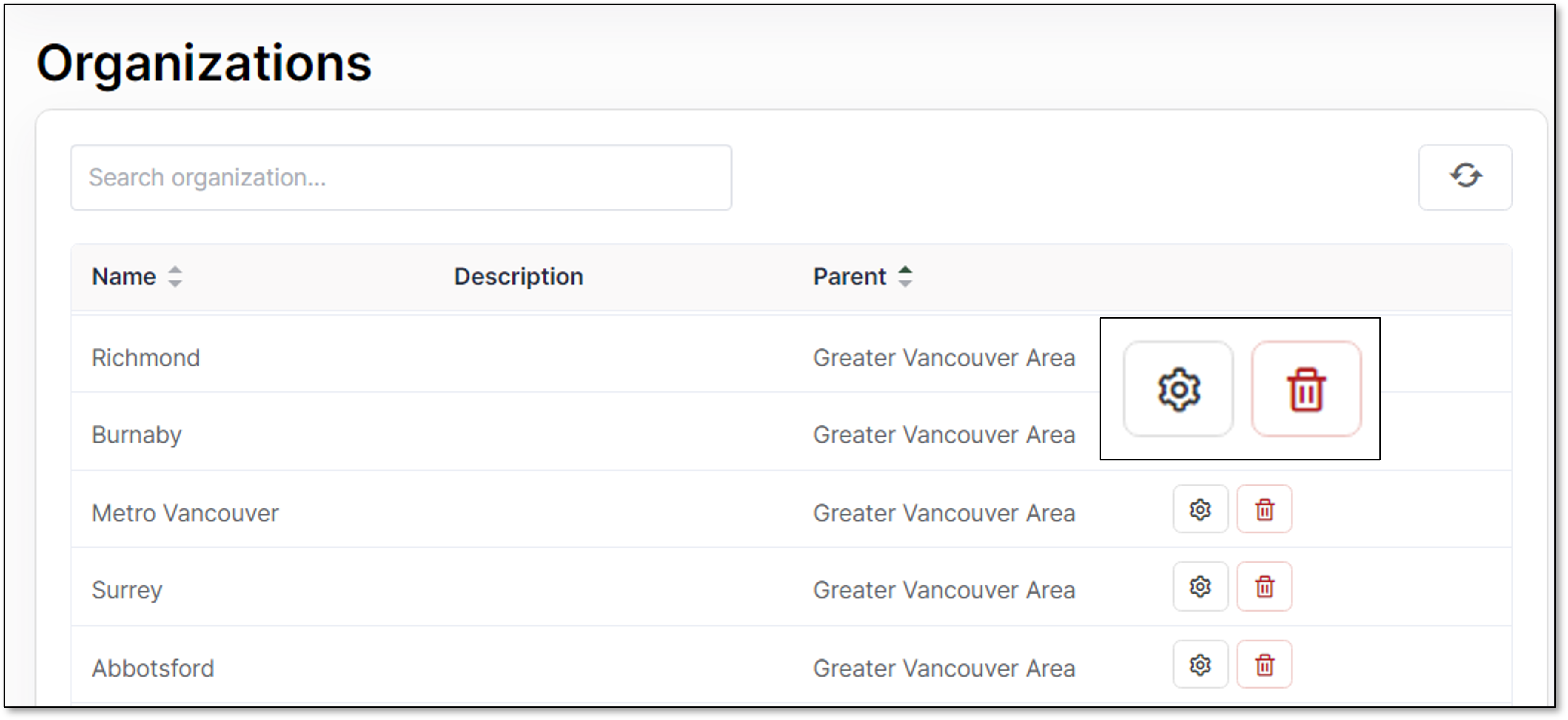Delete the Metro Vancouver organization
1568x720 pixels.
click(x=1264, y=509)
